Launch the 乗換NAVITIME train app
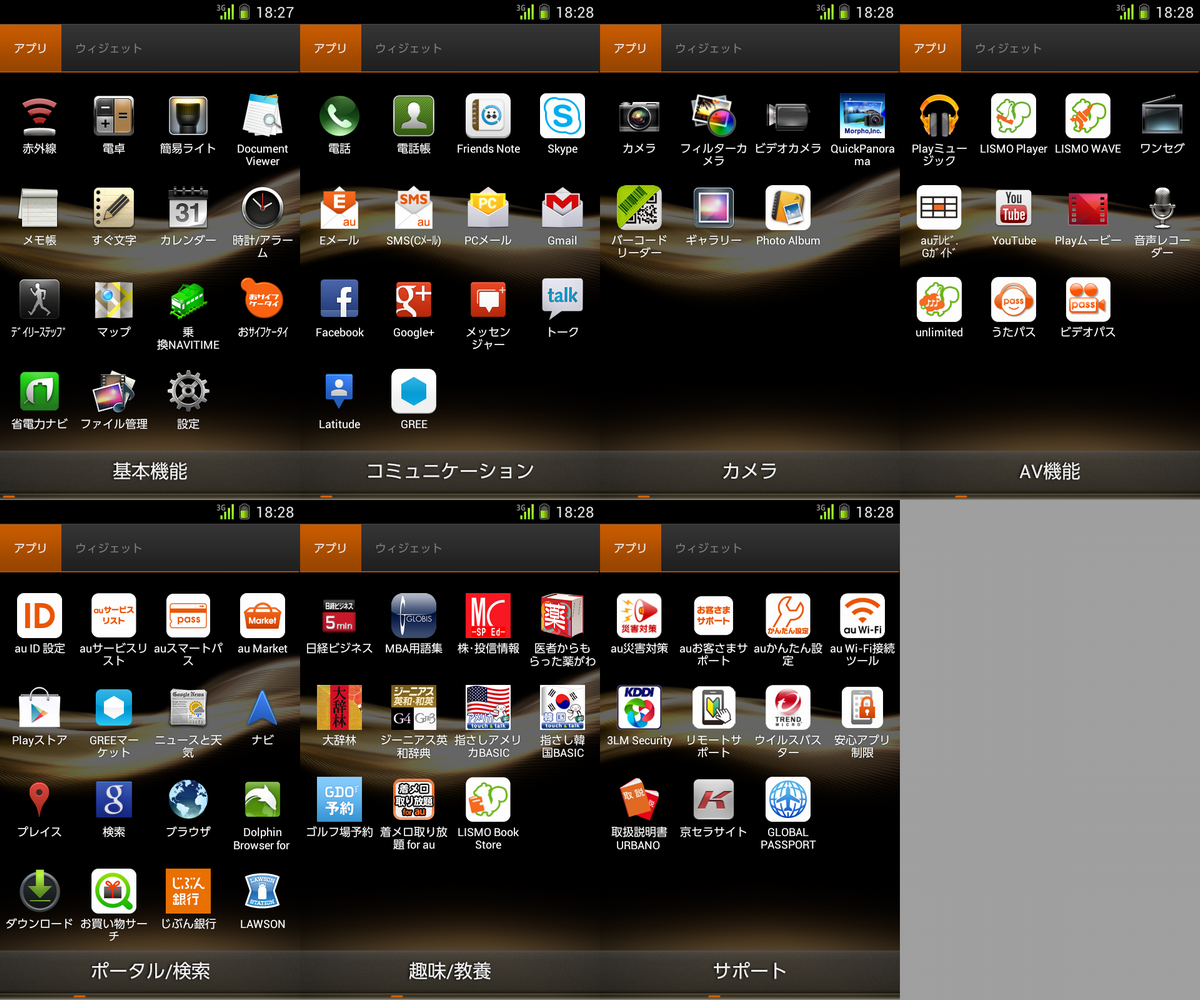1200x1000 pixels. [188, 300]
